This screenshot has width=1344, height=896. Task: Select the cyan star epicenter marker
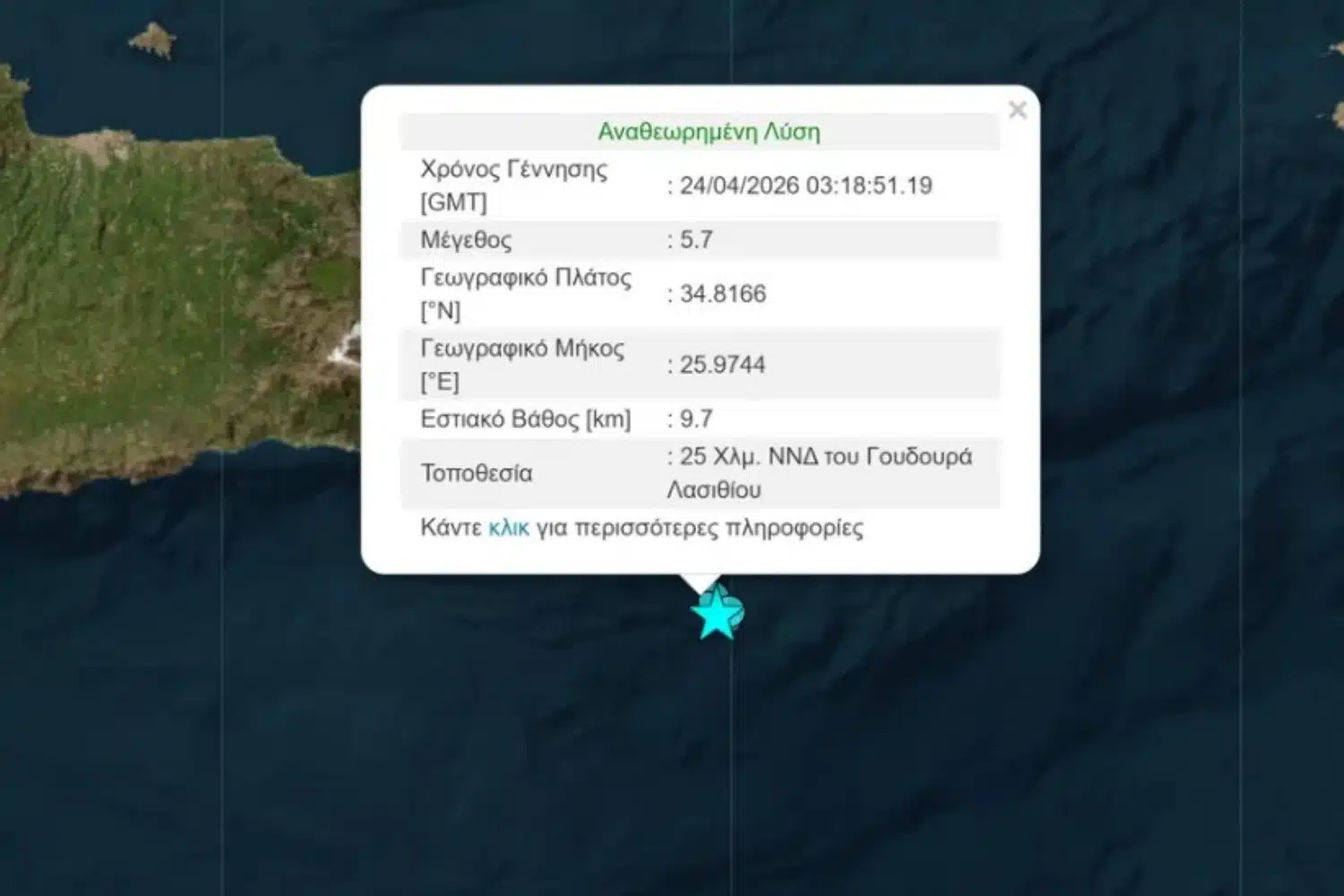(x=716, y=614)
